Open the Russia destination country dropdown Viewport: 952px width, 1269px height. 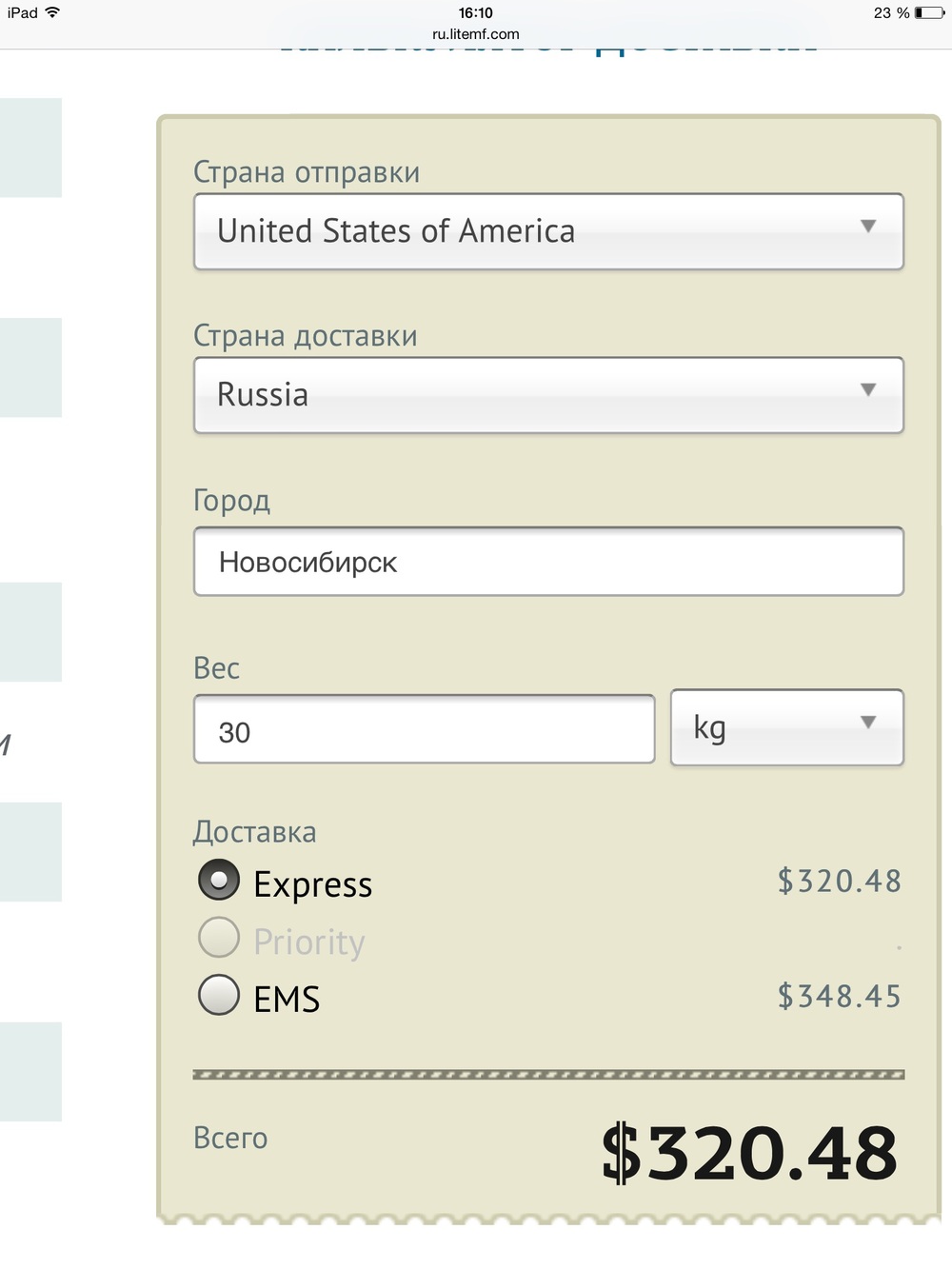pyautogui.click(x=548, y=395)
